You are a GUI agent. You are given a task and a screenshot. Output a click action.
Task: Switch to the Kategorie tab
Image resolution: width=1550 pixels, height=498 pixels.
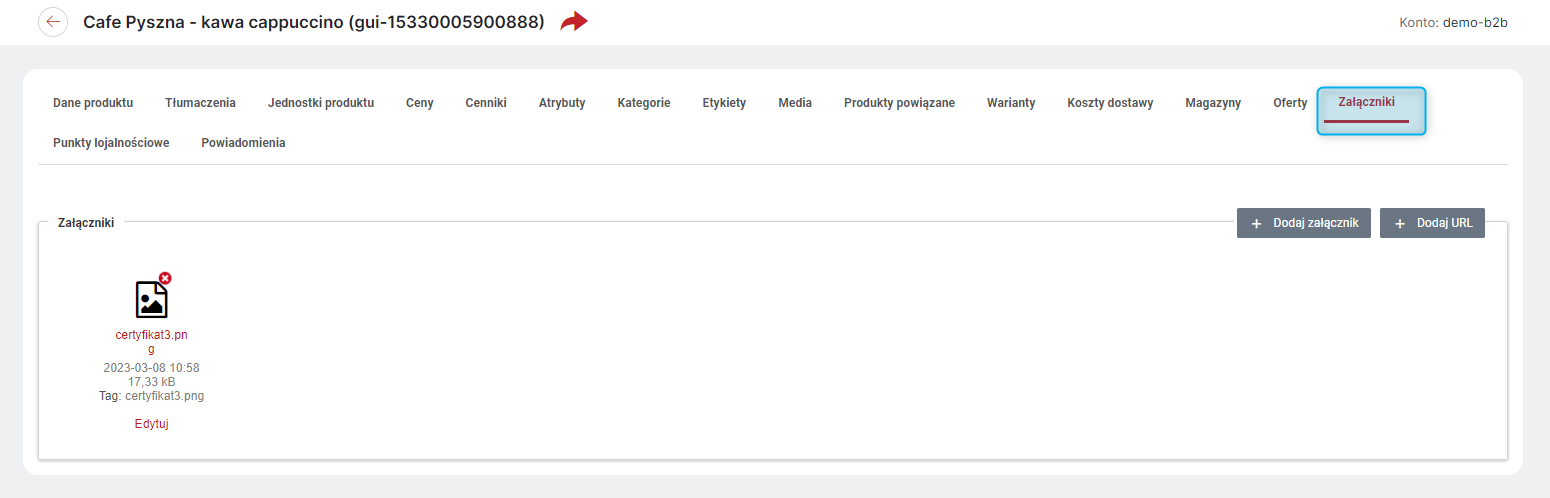(644, 103)
